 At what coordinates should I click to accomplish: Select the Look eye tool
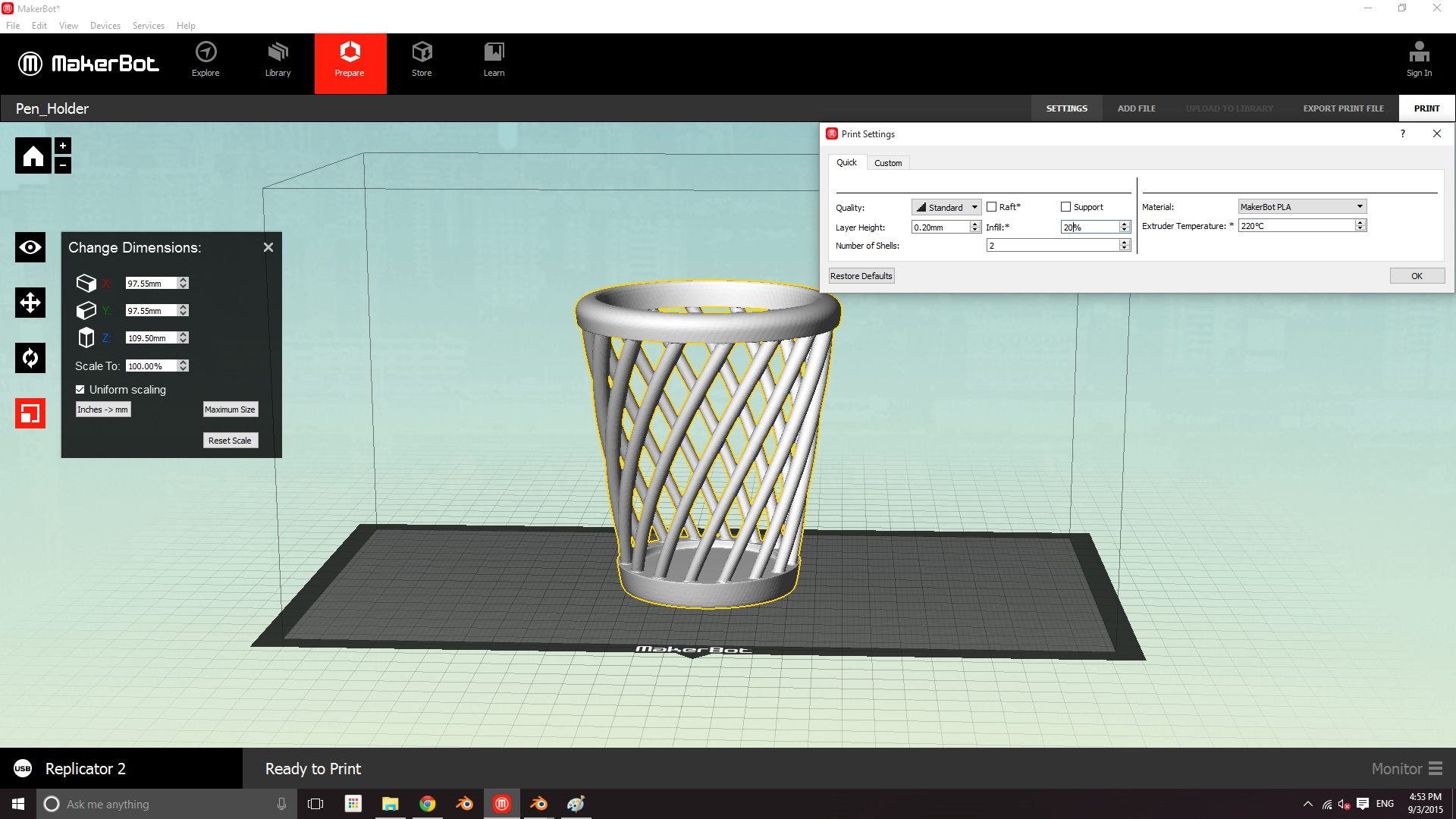pyautogui.click(x=30, y=247)
